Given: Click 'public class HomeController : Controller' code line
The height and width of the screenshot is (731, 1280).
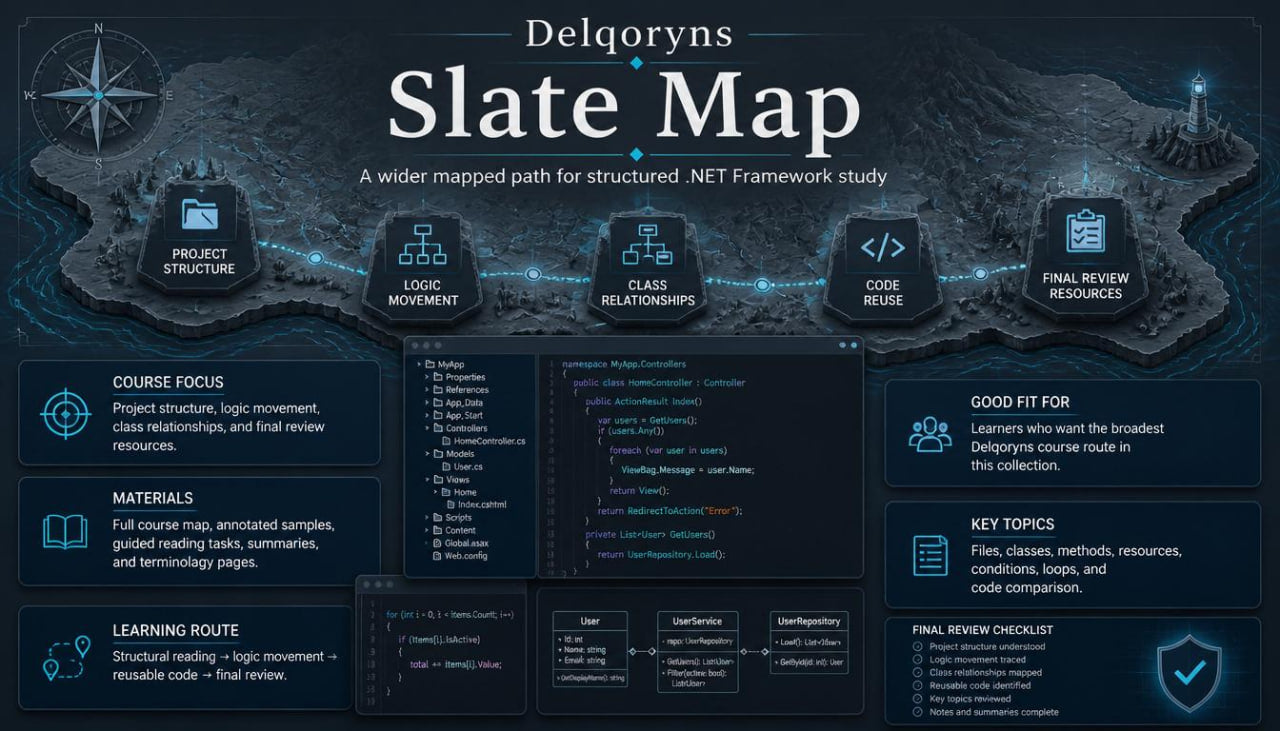Looking at the screenshot, I should (x=660, y=382).
